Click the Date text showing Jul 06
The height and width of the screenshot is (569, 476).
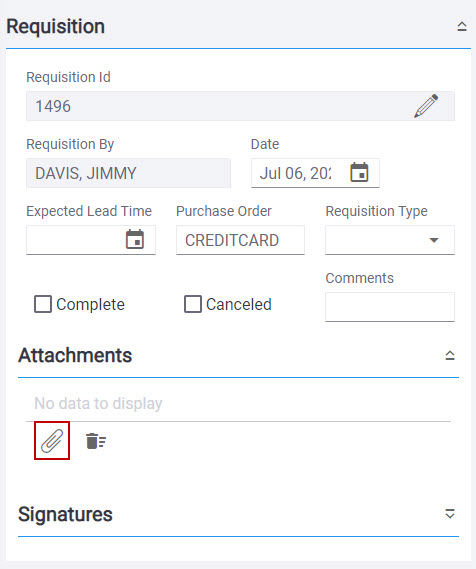click(x=295, y=173)
